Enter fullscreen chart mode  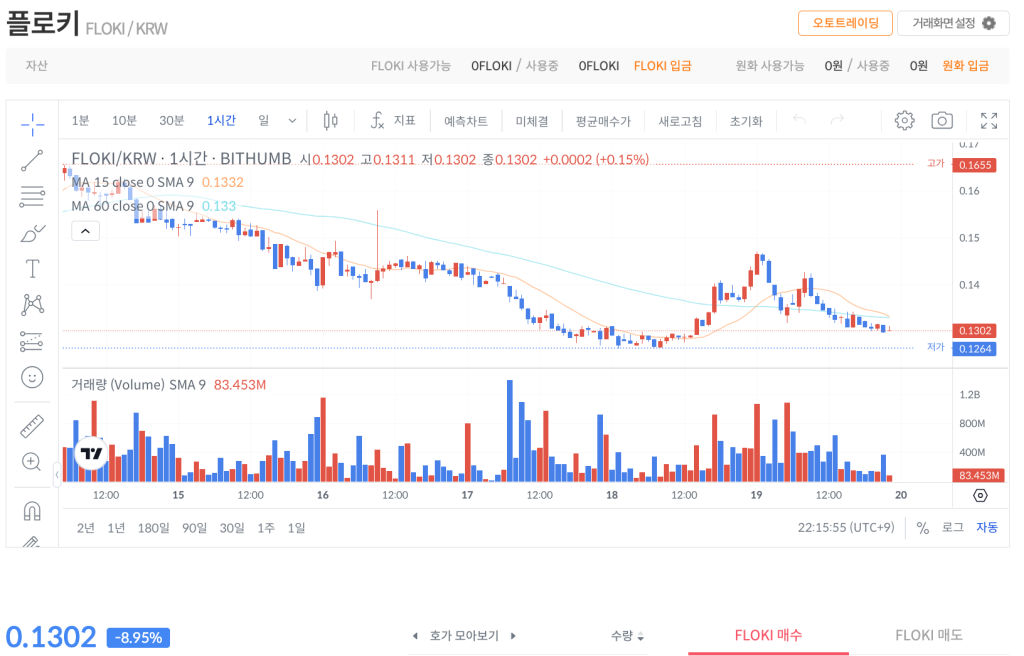988,121
